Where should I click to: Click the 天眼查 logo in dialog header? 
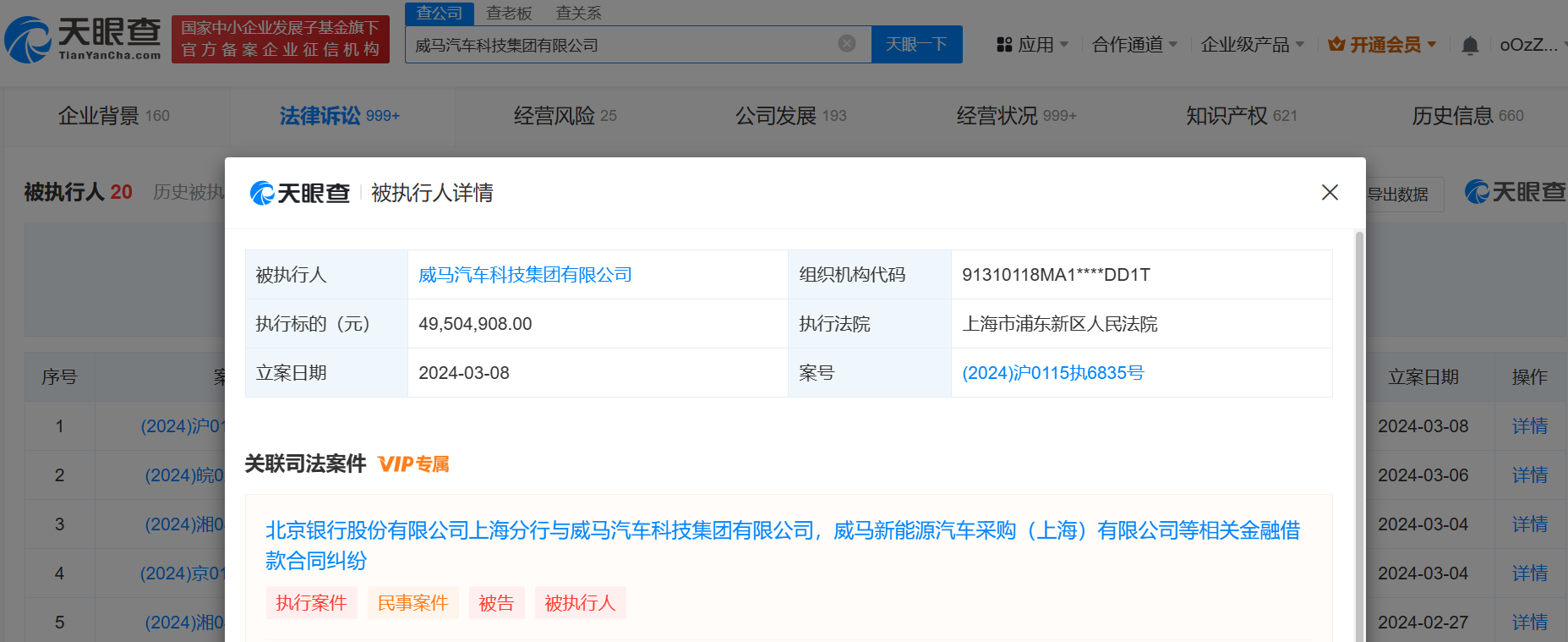pos(300,193)
